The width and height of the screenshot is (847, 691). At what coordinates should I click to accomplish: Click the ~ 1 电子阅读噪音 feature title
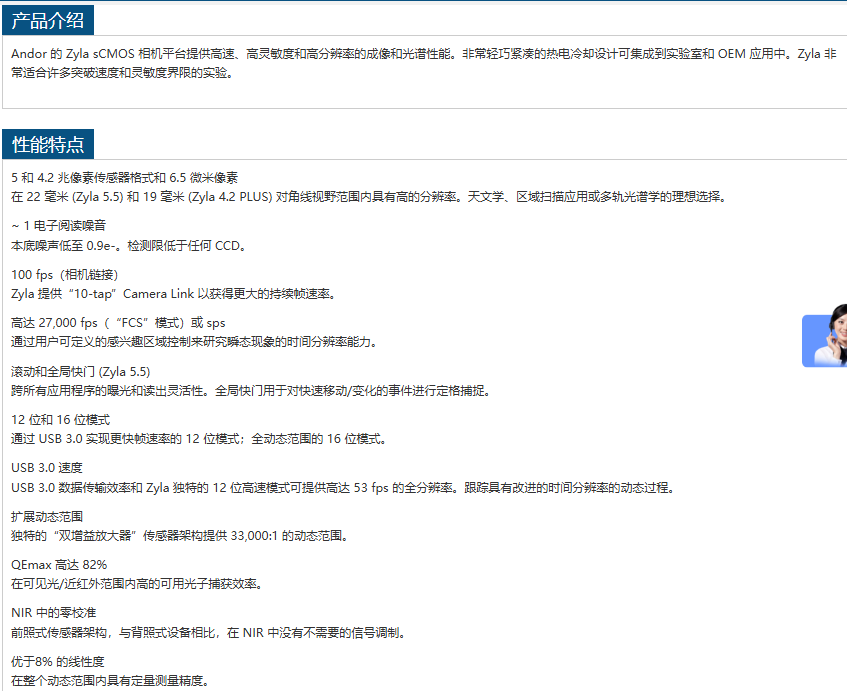pyautogui.click(x=58, y=226)
